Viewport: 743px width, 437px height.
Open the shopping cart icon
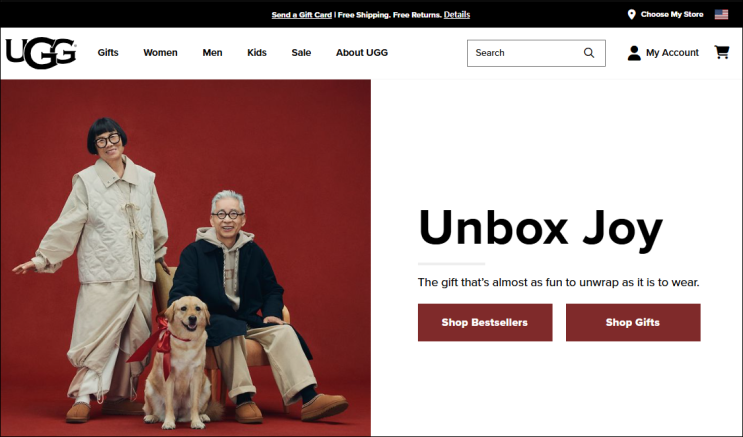coord(722,52)
